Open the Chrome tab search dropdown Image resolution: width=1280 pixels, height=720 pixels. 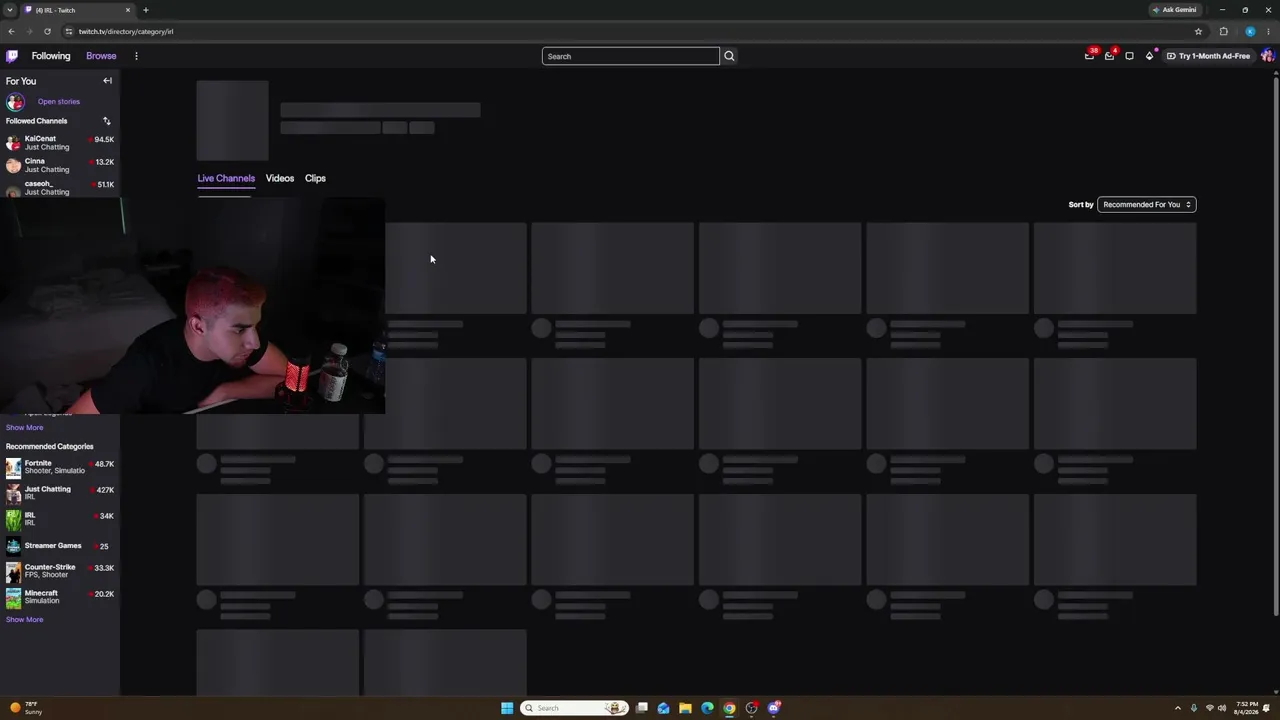coord(9,10)
